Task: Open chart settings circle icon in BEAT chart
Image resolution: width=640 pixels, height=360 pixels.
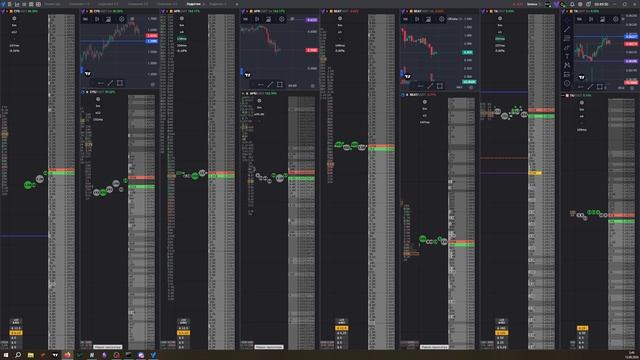Action: 442,19
